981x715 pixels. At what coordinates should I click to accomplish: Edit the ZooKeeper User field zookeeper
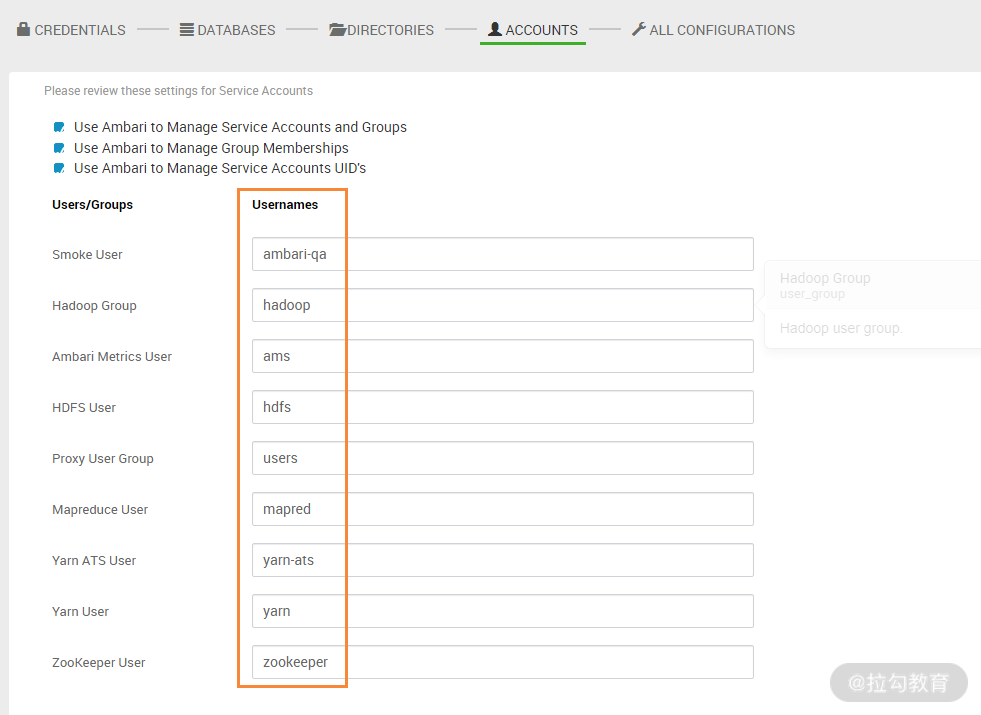pyautogui.click(x=503, y=662)
